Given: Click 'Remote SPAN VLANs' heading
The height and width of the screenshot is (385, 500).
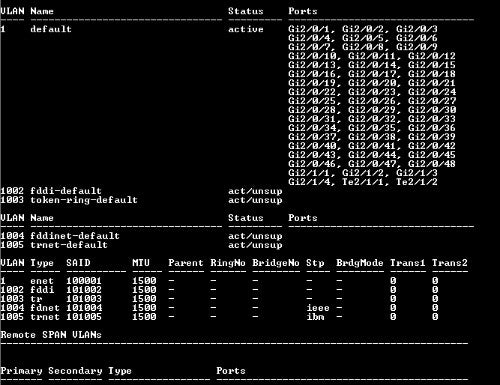Looking at the screenshot, I should click(x=51, y=335).
